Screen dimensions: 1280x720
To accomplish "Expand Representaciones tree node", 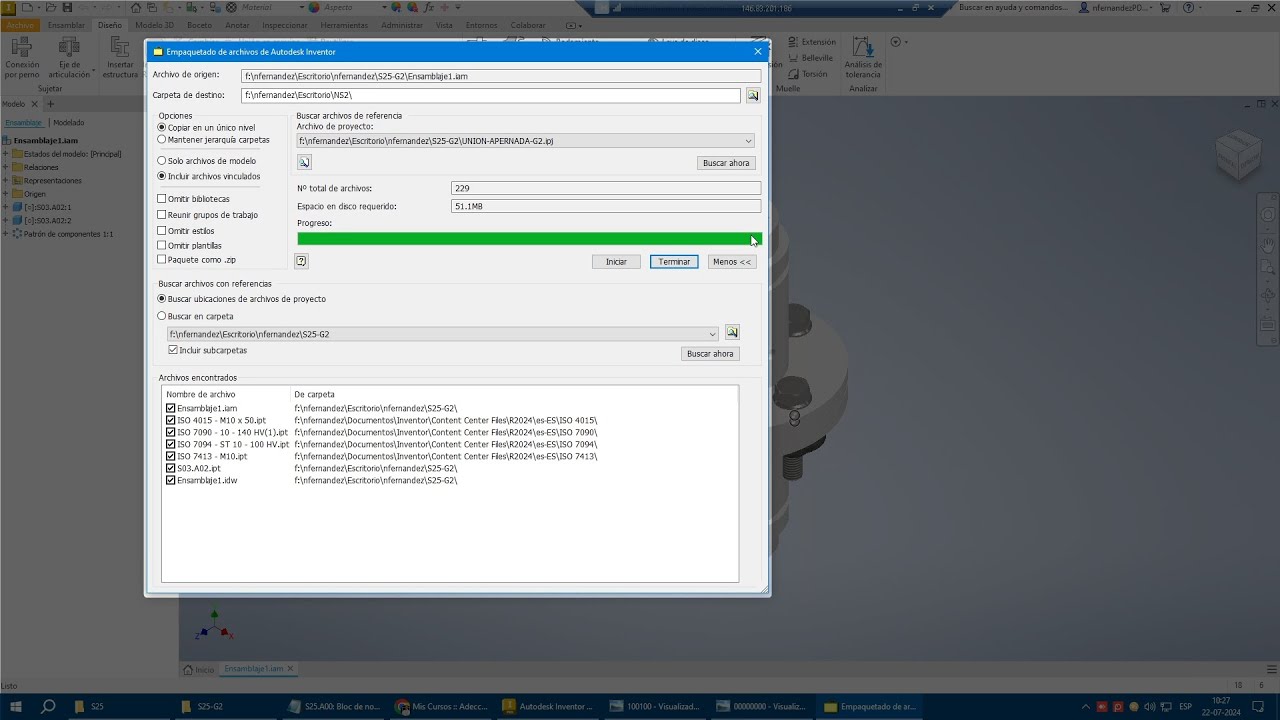I will [x=6, y=181].
